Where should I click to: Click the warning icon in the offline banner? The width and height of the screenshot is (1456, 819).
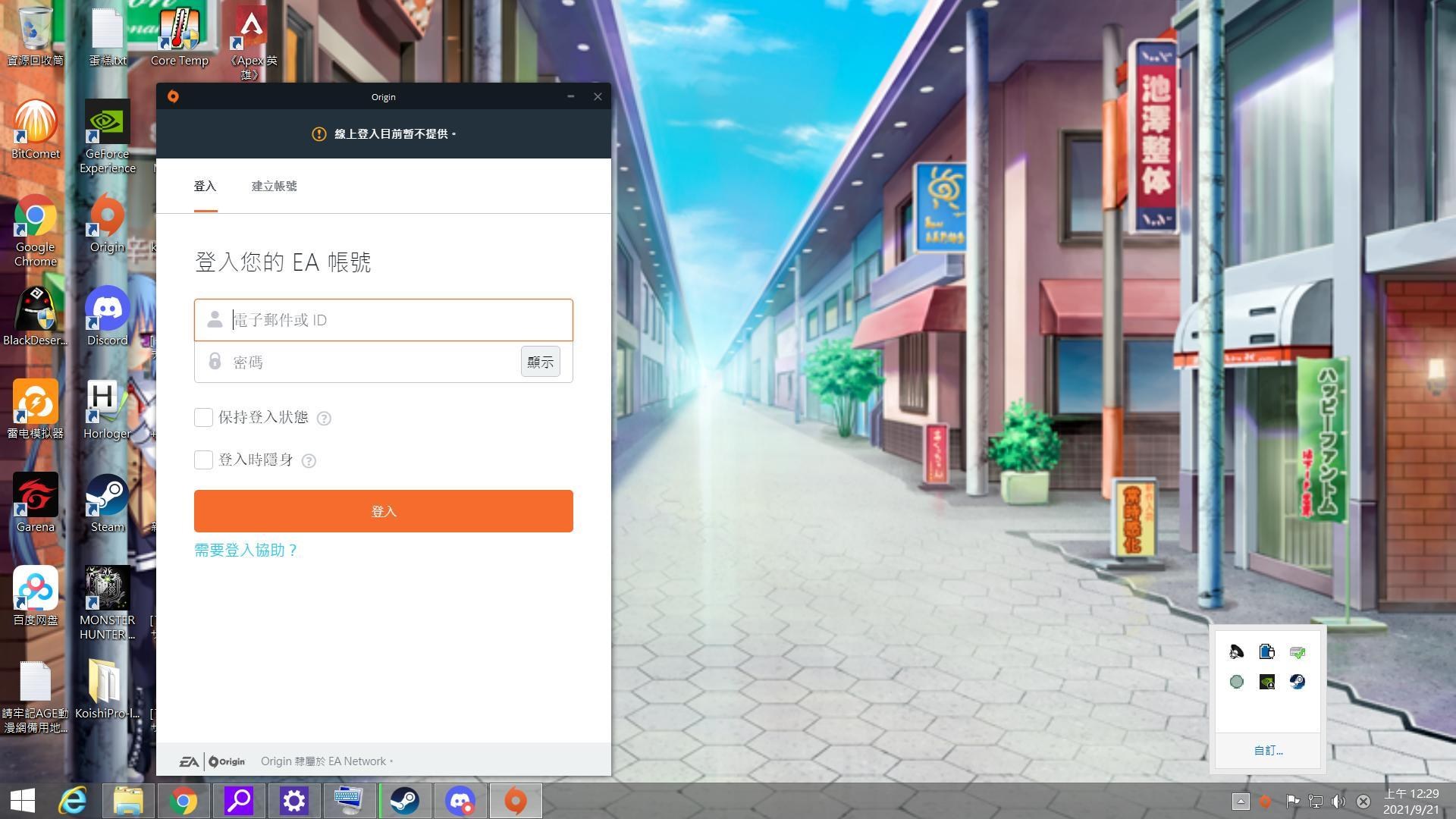pos(319,134)
